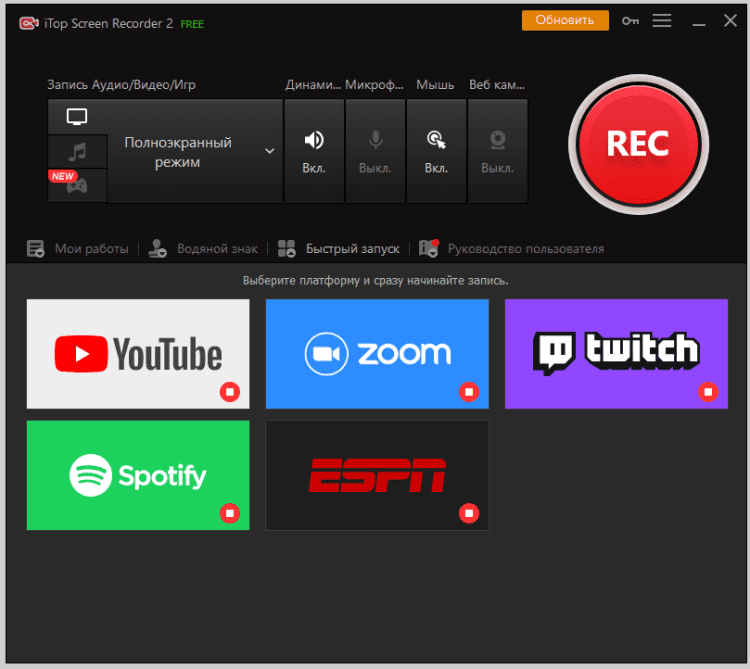Image resolution: width=750 pixels, height=669 pixels.
Task: Launch Spotify quick recording tile
Action: pos(138,475)
